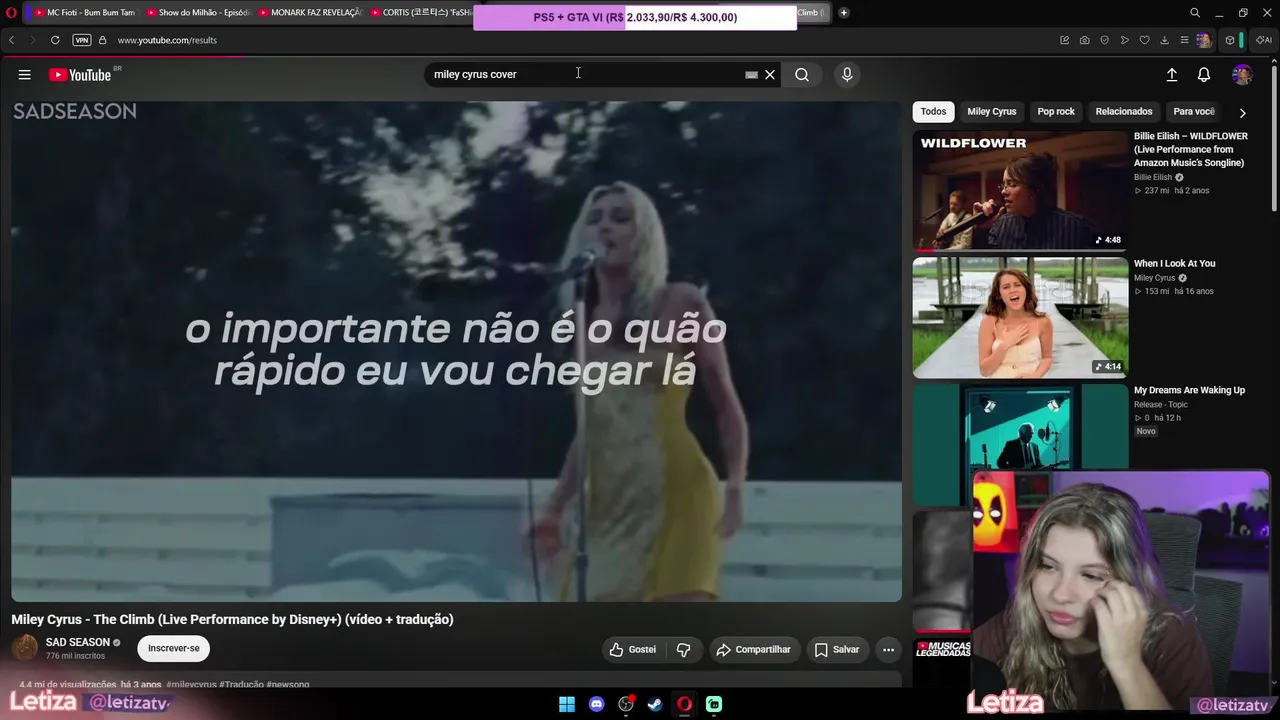Go to the YouTube home logo

(81, 75)
